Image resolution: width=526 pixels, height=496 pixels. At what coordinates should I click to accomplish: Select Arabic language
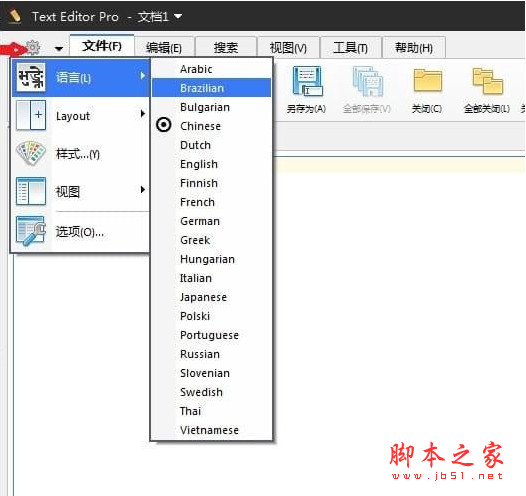click(211, 69)
